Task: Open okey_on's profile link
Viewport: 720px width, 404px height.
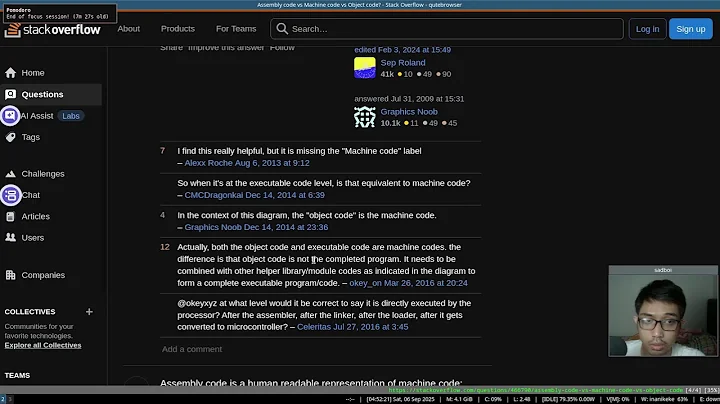Action: (366, 283)
